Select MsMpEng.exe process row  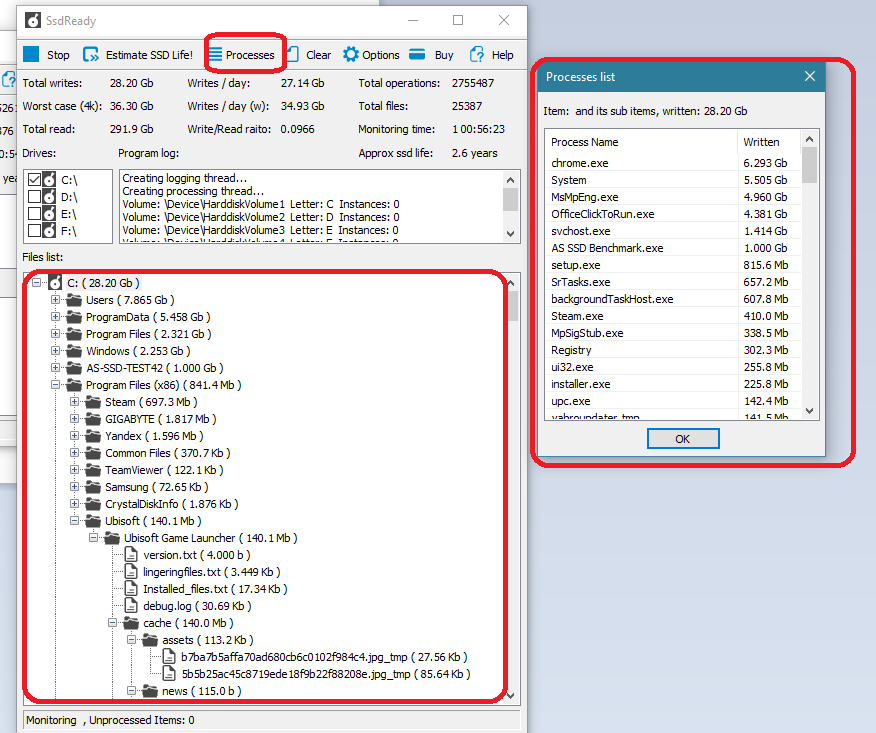pyautogui.click(x=673, y=197)
